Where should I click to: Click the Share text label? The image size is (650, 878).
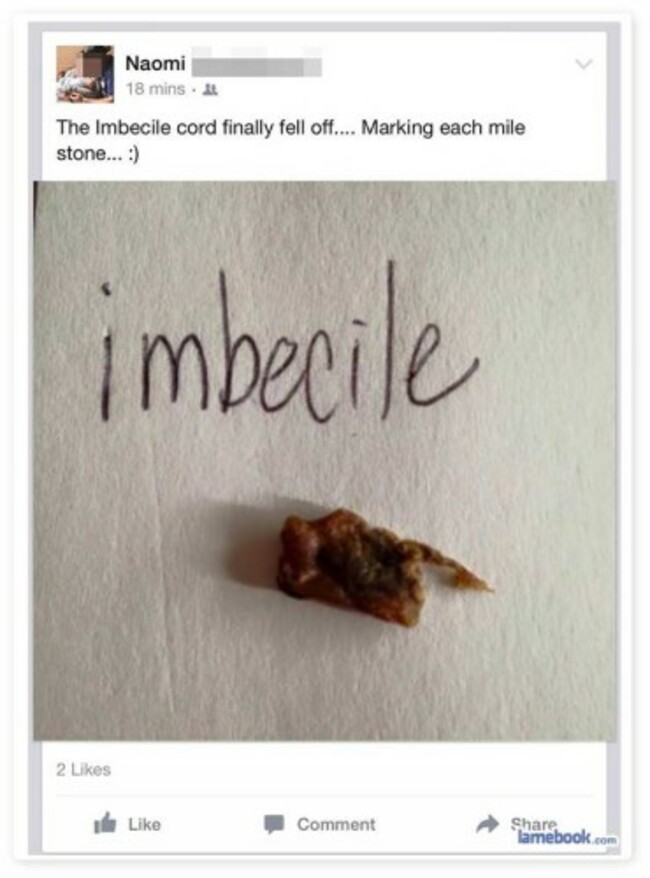click(533, 824)
